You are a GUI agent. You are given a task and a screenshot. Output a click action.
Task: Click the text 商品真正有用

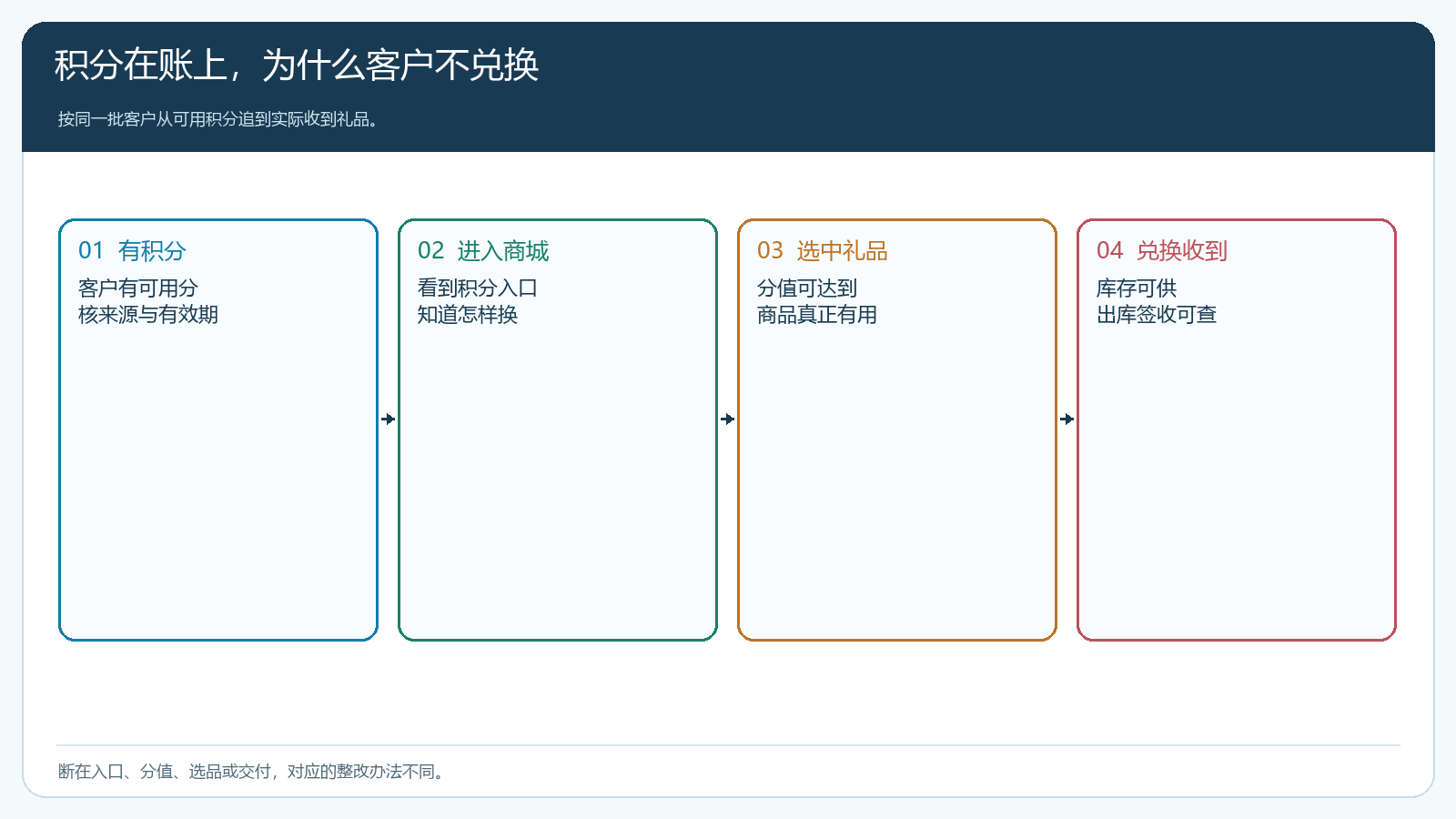coord(817,315)
